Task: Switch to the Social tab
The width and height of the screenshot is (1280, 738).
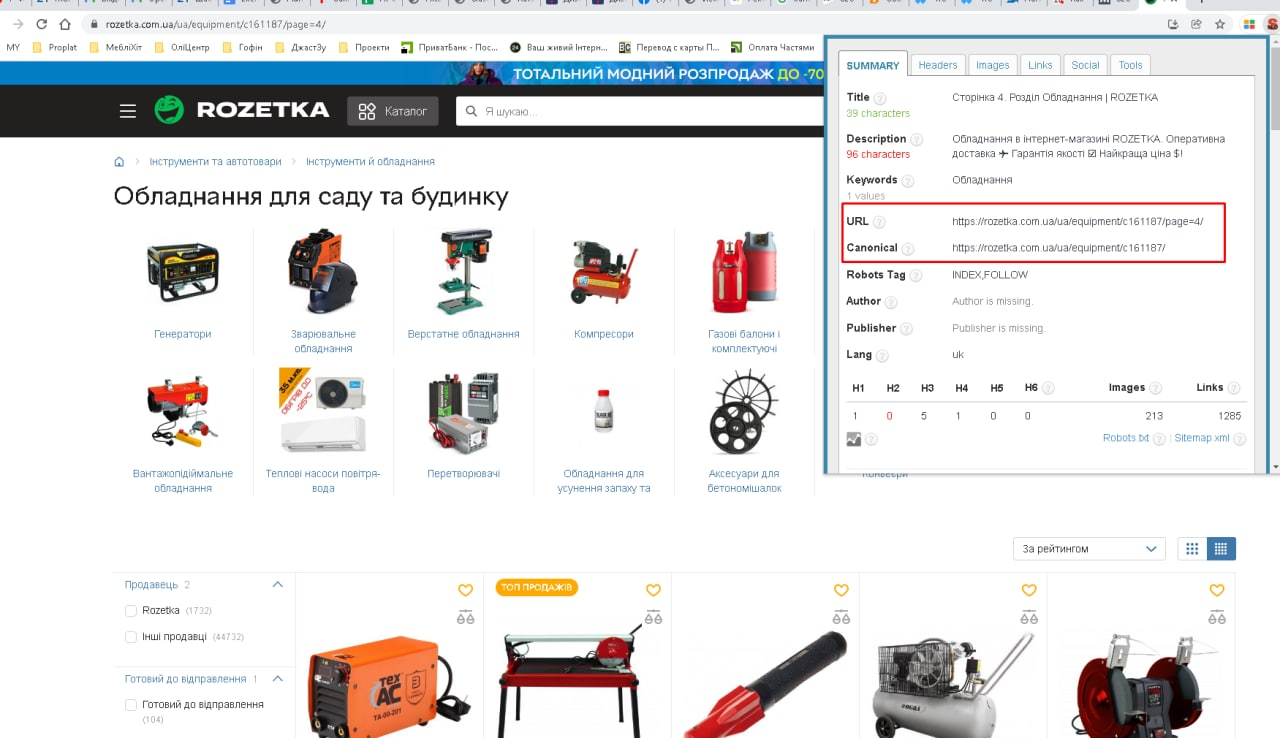Action: tap(1086, 65)
